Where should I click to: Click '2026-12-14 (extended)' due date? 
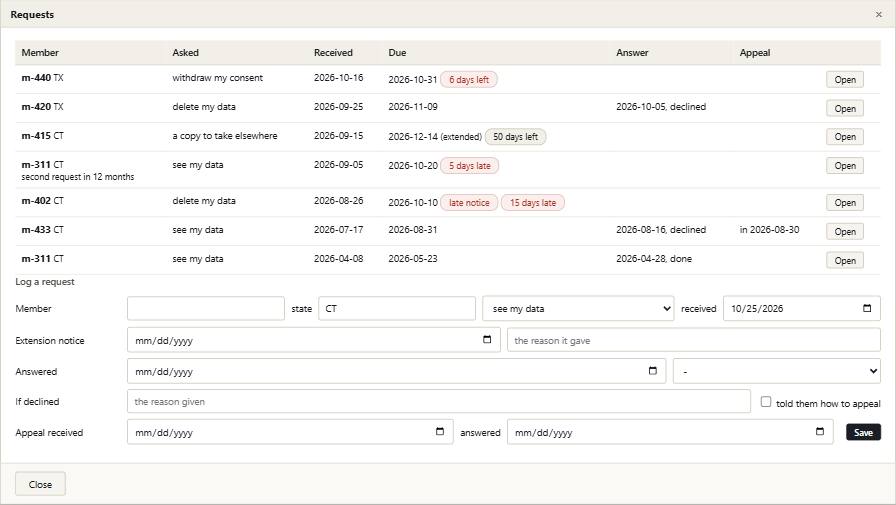(435, 137)
